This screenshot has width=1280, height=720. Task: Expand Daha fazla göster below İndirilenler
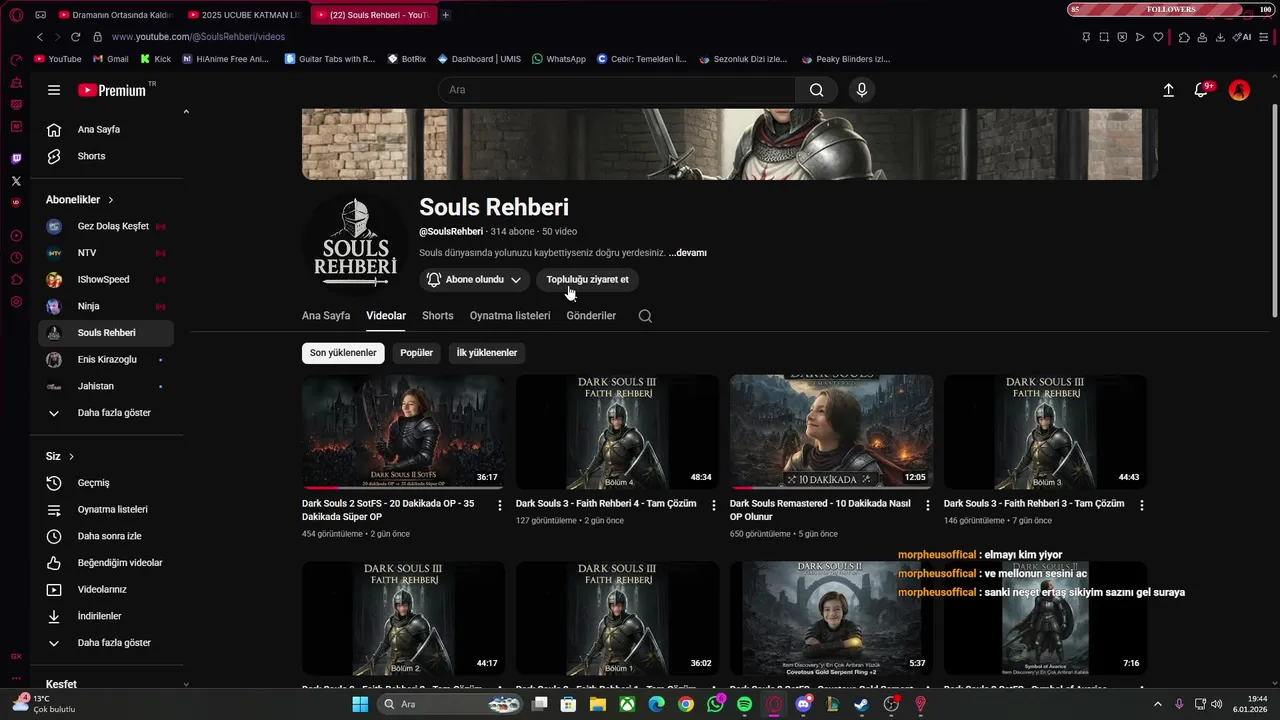(106, 643)
